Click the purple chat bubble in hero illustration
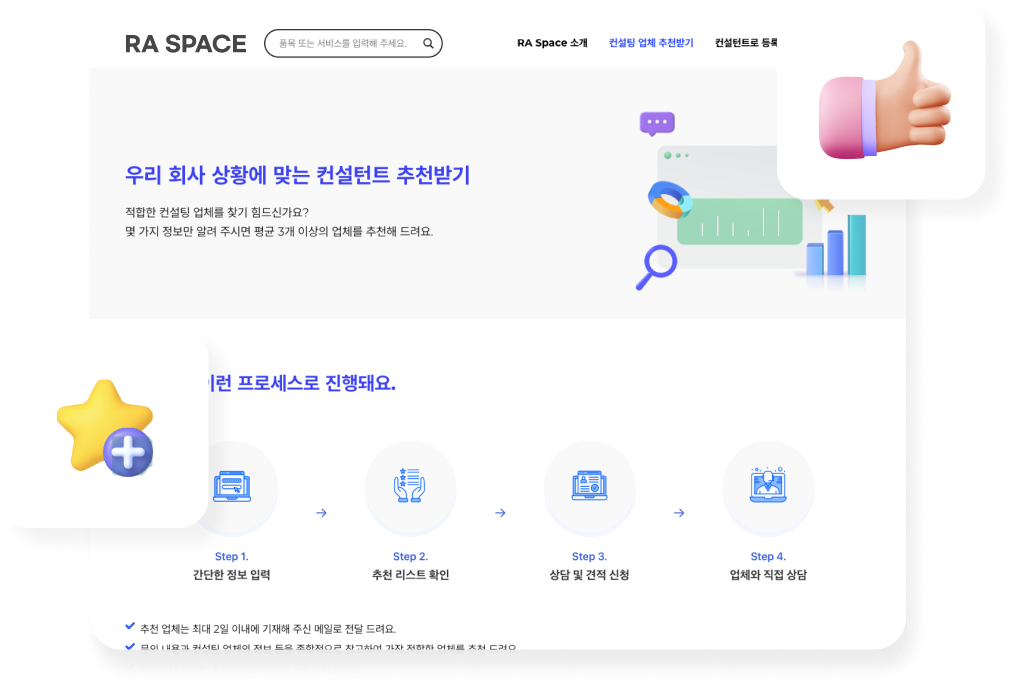 657,124
